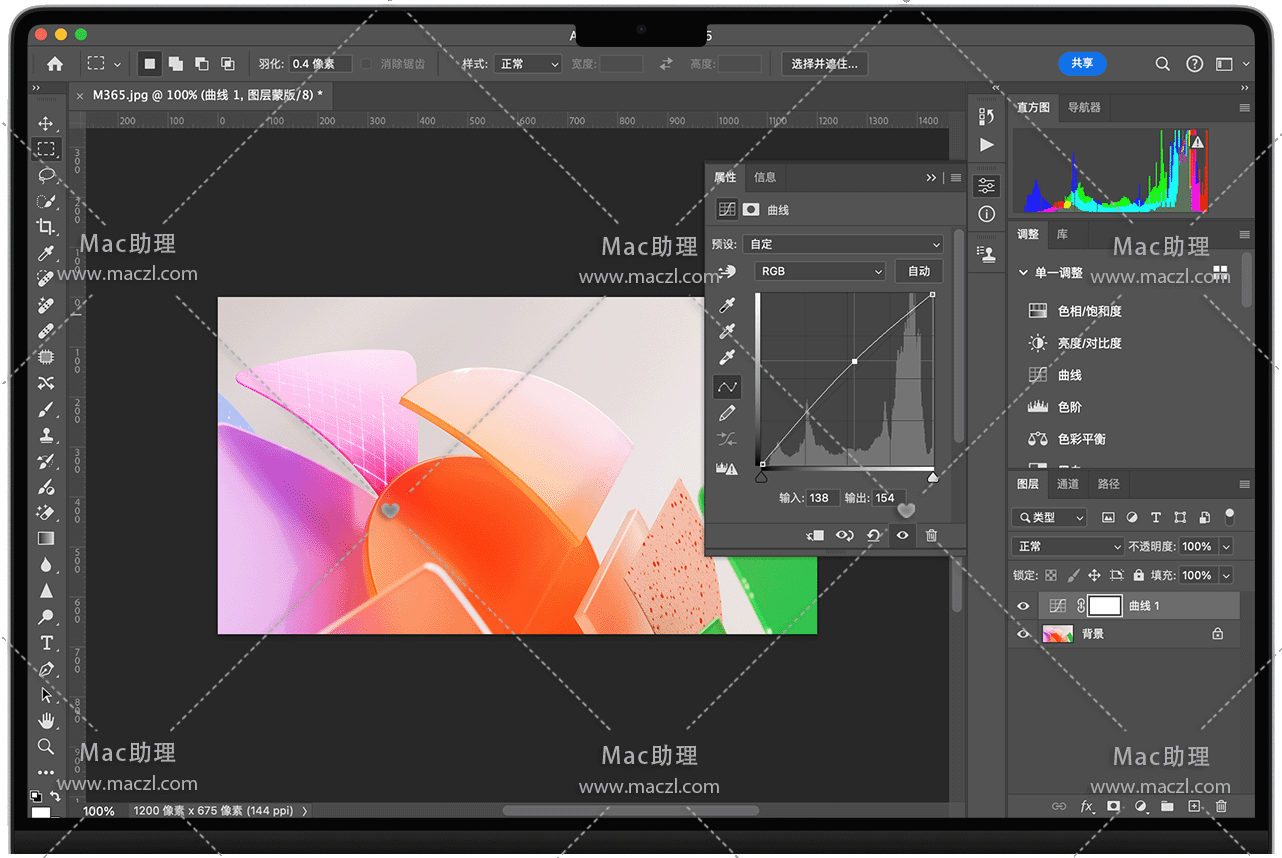Switch to the 导航器 tab
The width and height of the screenshot is (1282, 858).
(1084, 107)
